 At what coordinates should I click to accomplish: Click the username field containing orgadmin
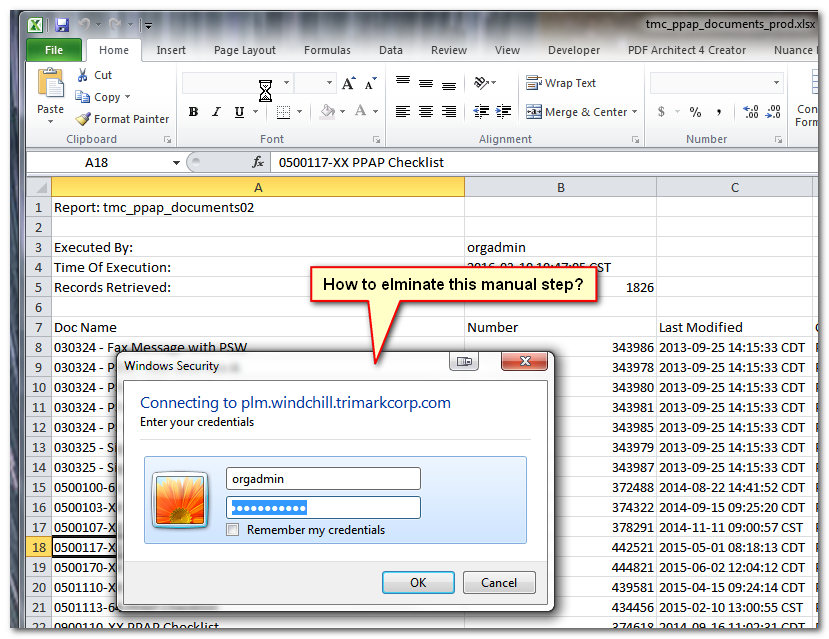(x=323, y=479)
